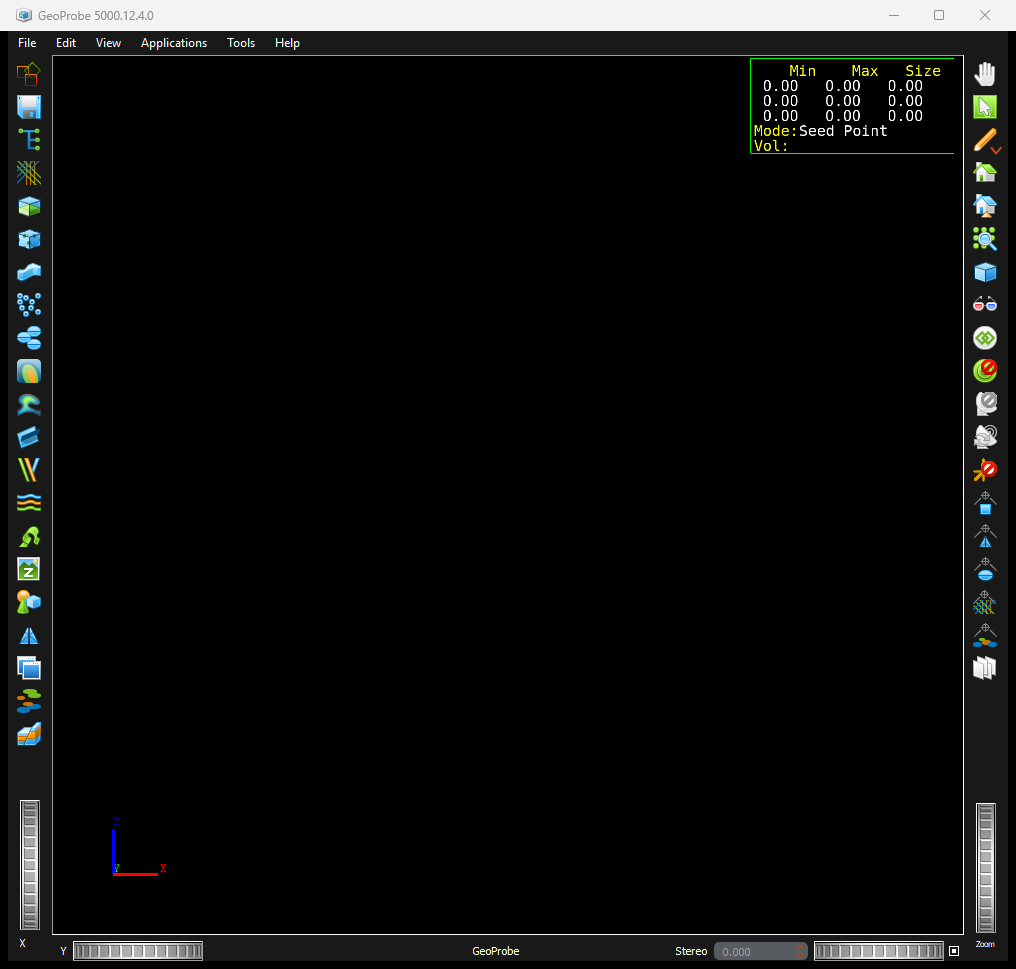Open the Z landscape image icon
1016x969 pixels.
pos(29,570)
